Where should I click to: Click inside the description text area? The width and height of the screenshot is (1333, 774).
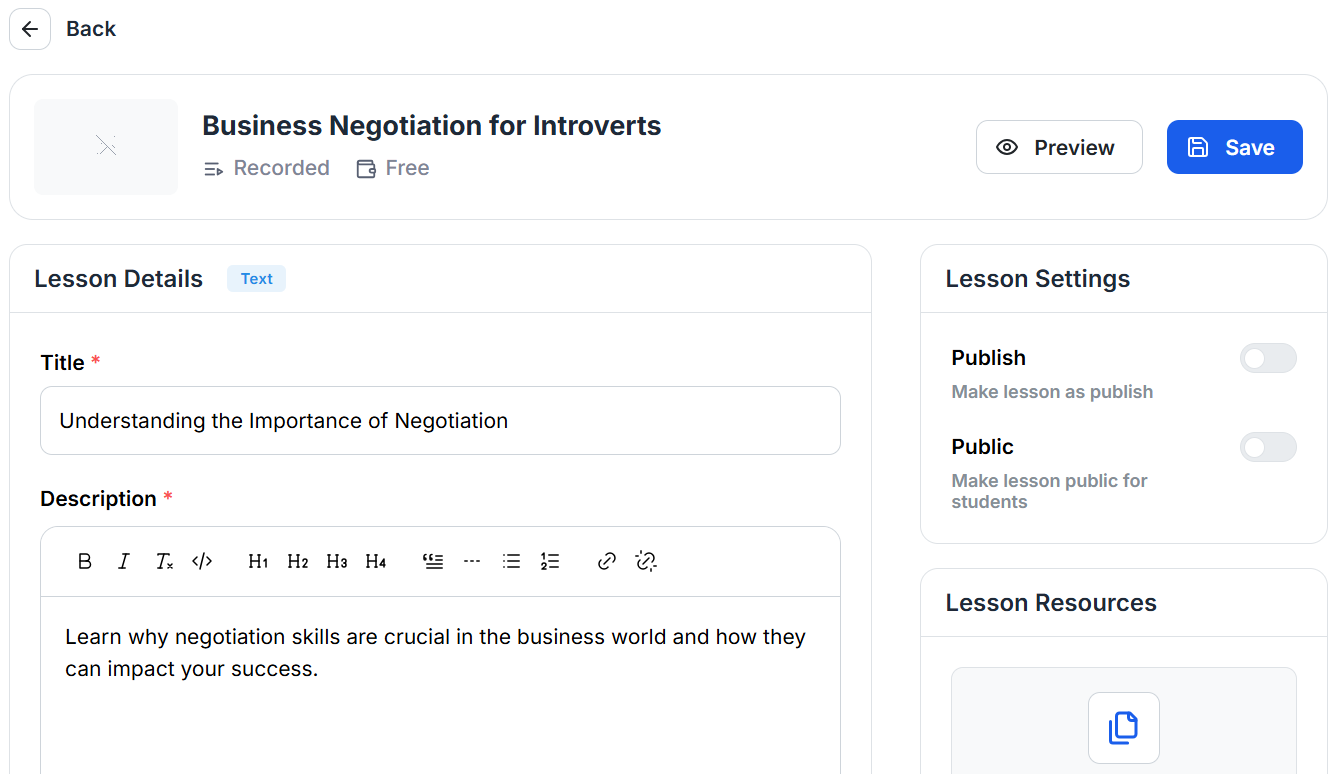click(440, 686)
